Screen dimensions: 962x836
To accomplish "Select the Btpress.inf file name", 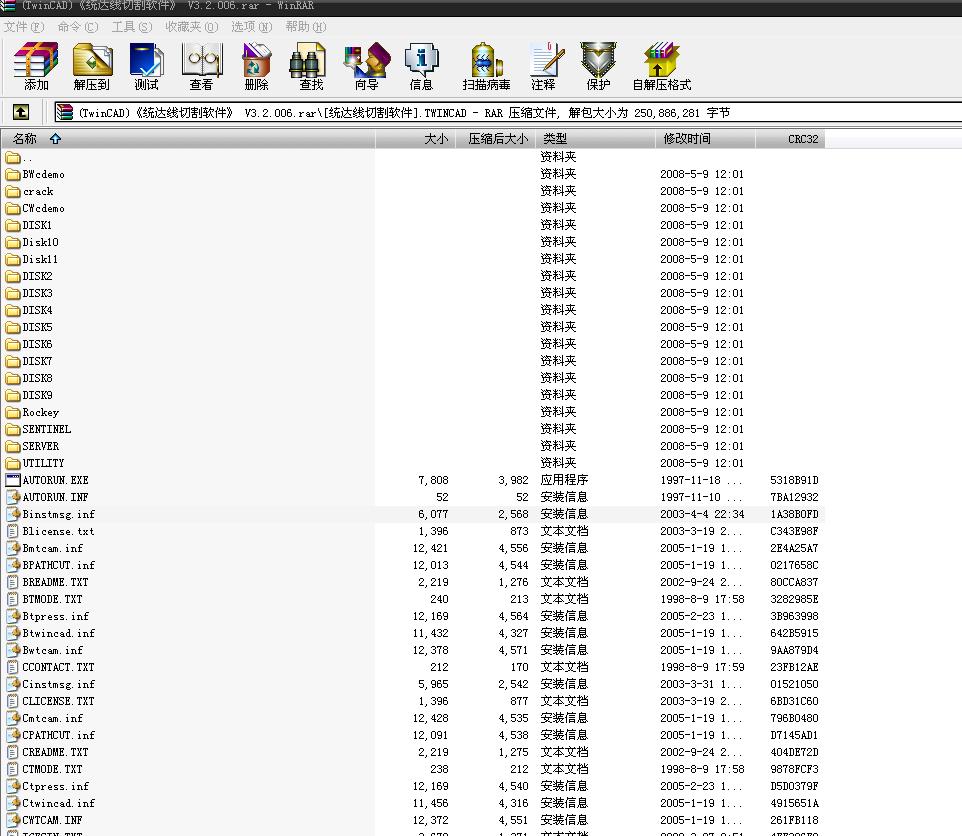I will pyautogui.click(x=56, y=616).
